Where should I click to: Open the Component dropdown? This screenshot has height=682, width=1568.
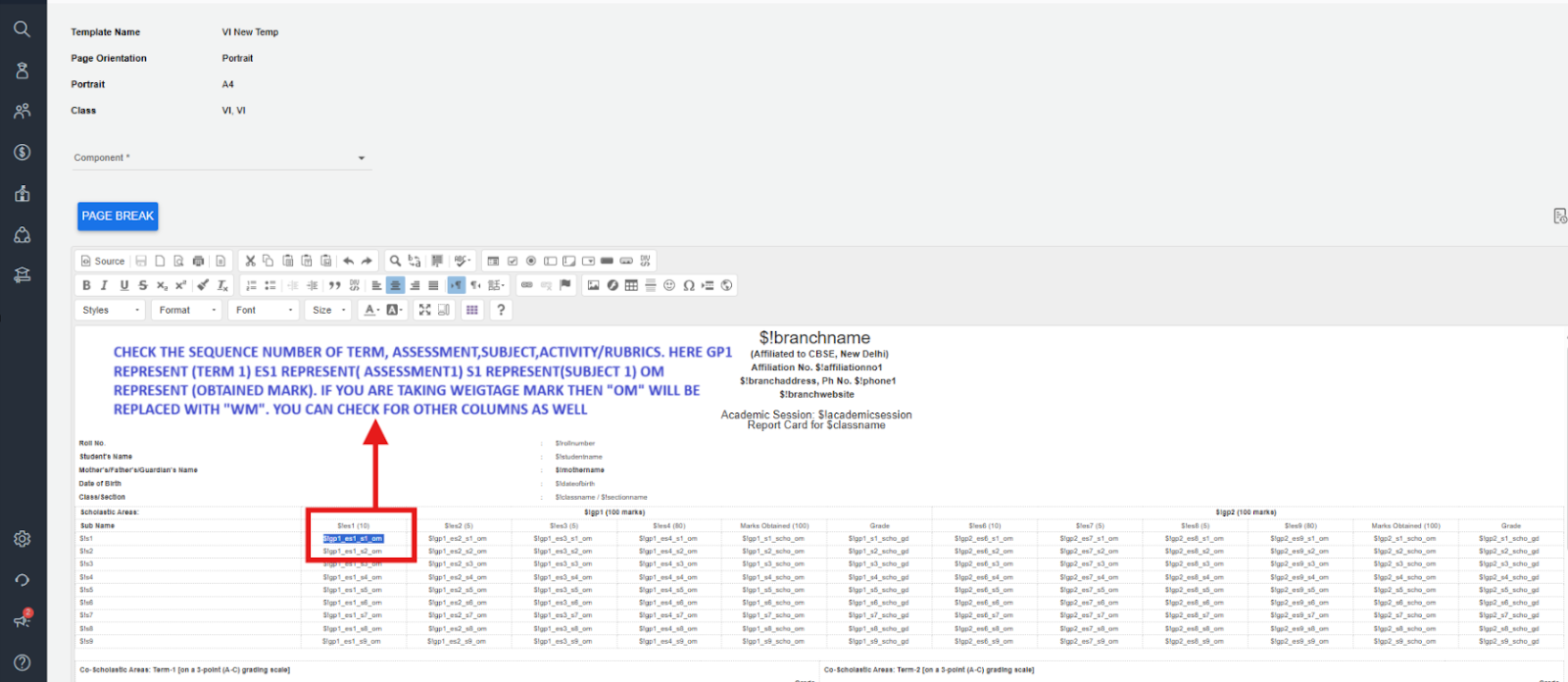click(220, 158)
